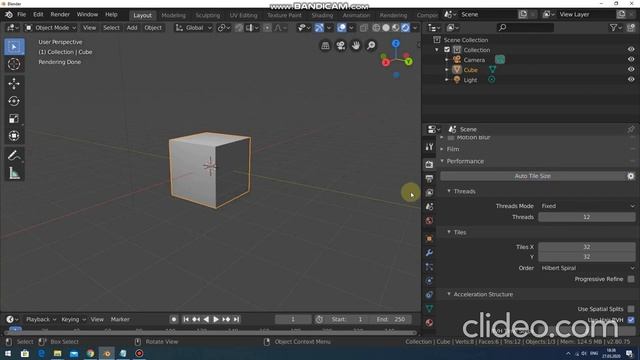
Task: Open the Object Data properties tab icon
Action: pos(429,309)
